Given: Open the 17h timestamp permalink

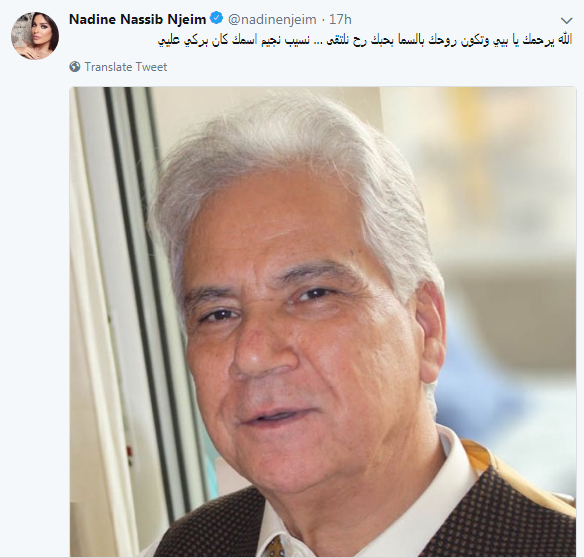Looking at the screenshot, I should click(x=340, y=19).
